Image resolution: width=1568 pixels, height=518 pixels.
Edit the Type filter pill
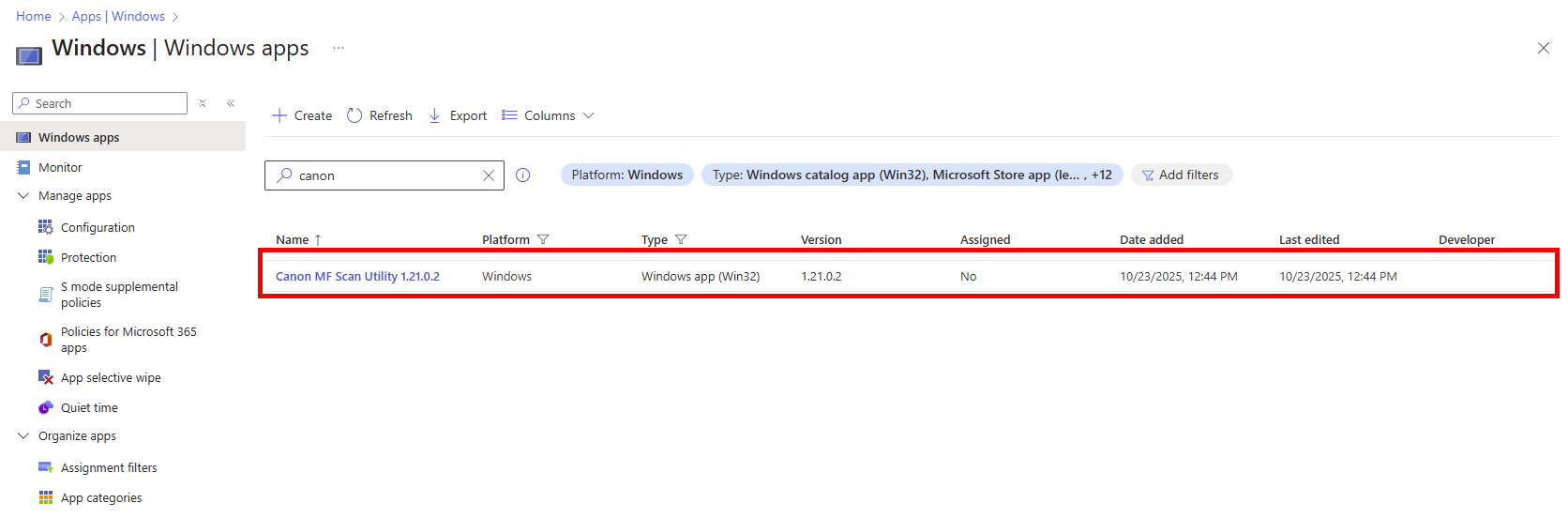pyautogui.click(x=912, y=175)
